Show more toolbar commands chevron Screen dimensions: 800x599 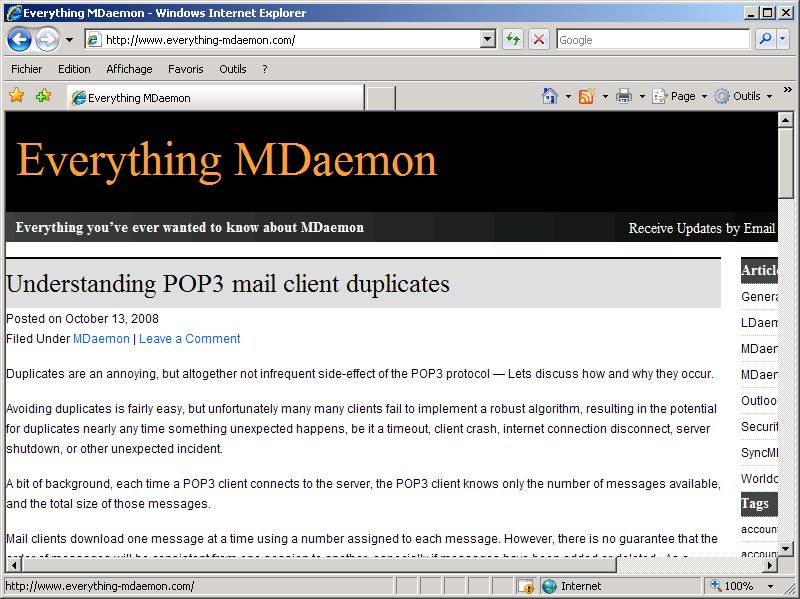coord(788,90)
